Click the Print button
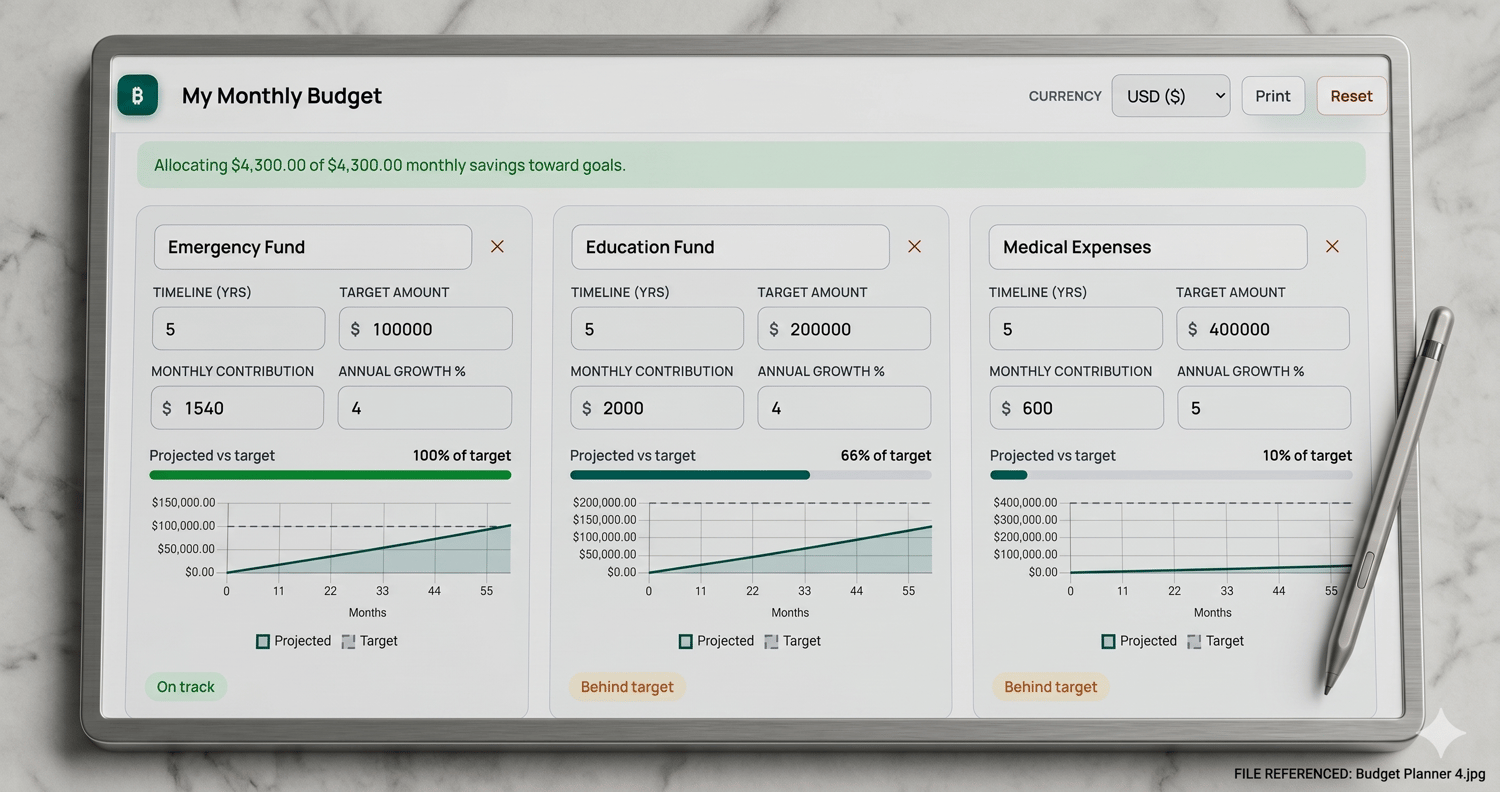Screen dimensions: 1500x792 coord(1273,96)
